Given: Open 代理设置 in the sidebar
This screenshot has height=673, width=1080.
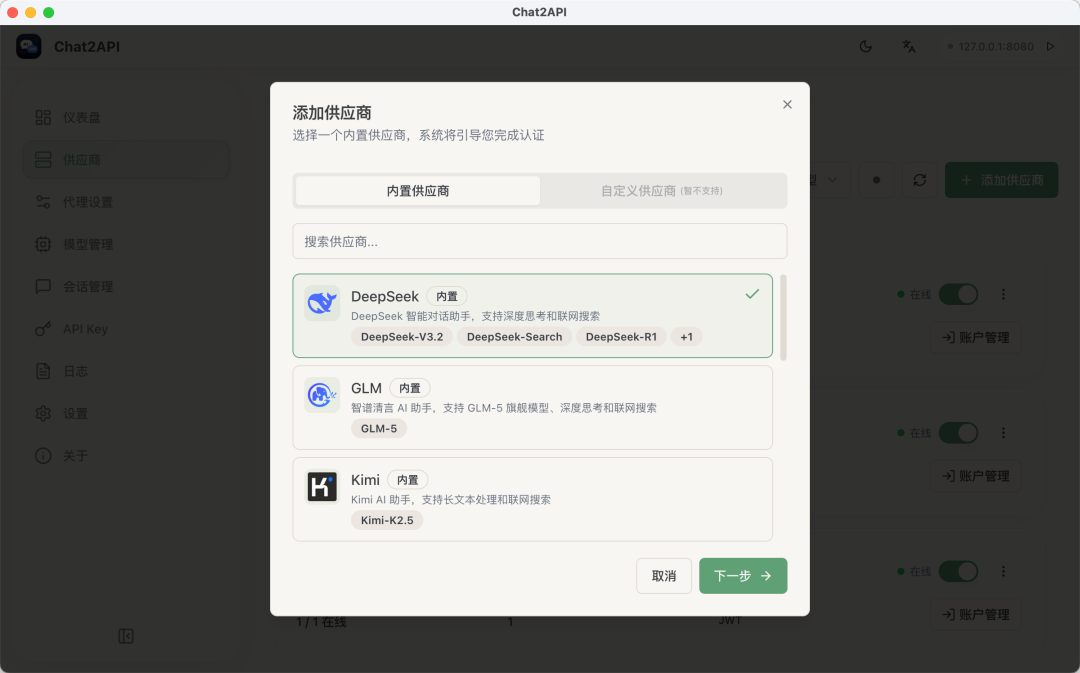Looking at the screenshot, I should (126, 202).
